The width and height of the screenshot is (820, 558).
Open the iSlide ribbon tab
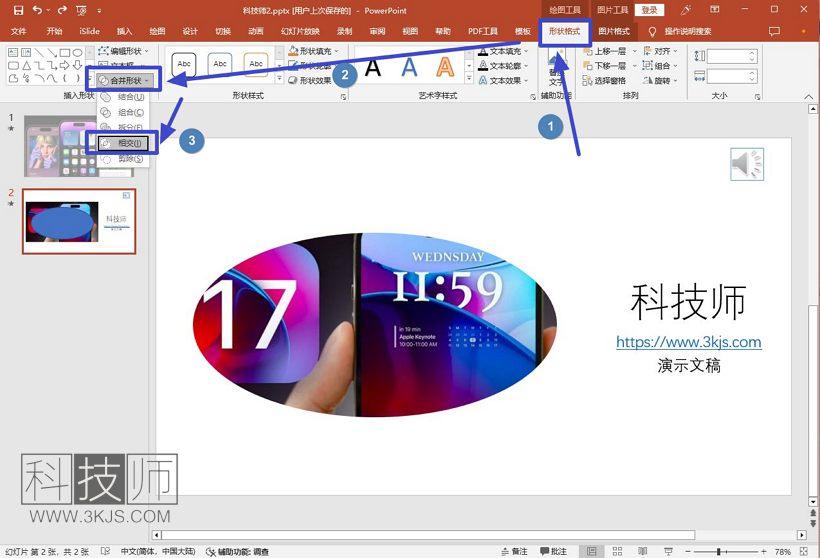point(89,31)
